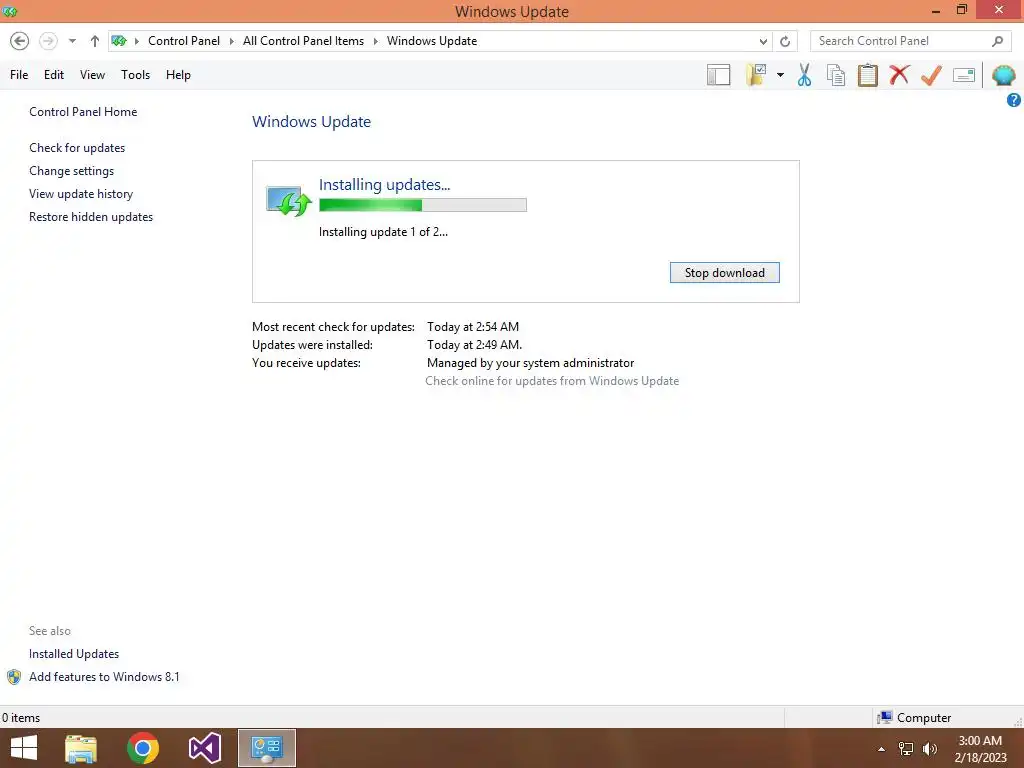Click the '0 items' status bar text
Screen dimensions: 1024x768
pos(21,718)
